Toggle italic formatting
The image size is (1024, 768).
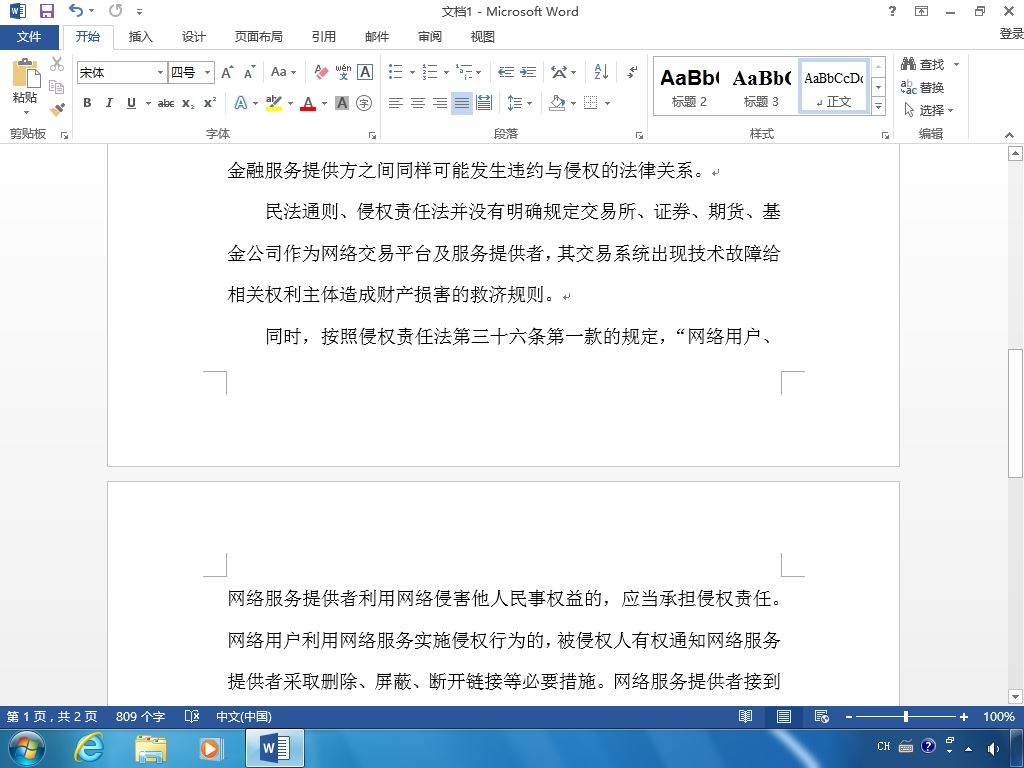[109, 103]
